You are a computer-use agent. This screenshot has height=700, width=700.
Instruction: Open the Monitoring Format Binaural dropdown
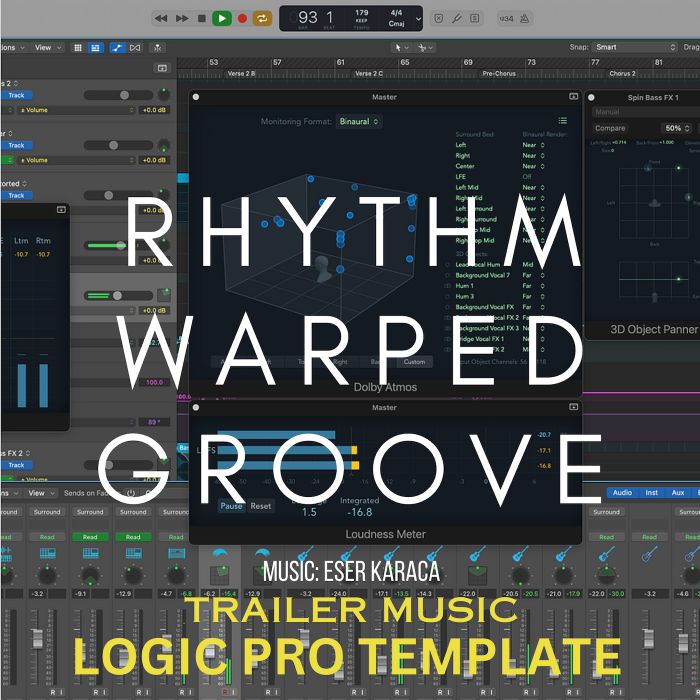[x=358, y=121]
